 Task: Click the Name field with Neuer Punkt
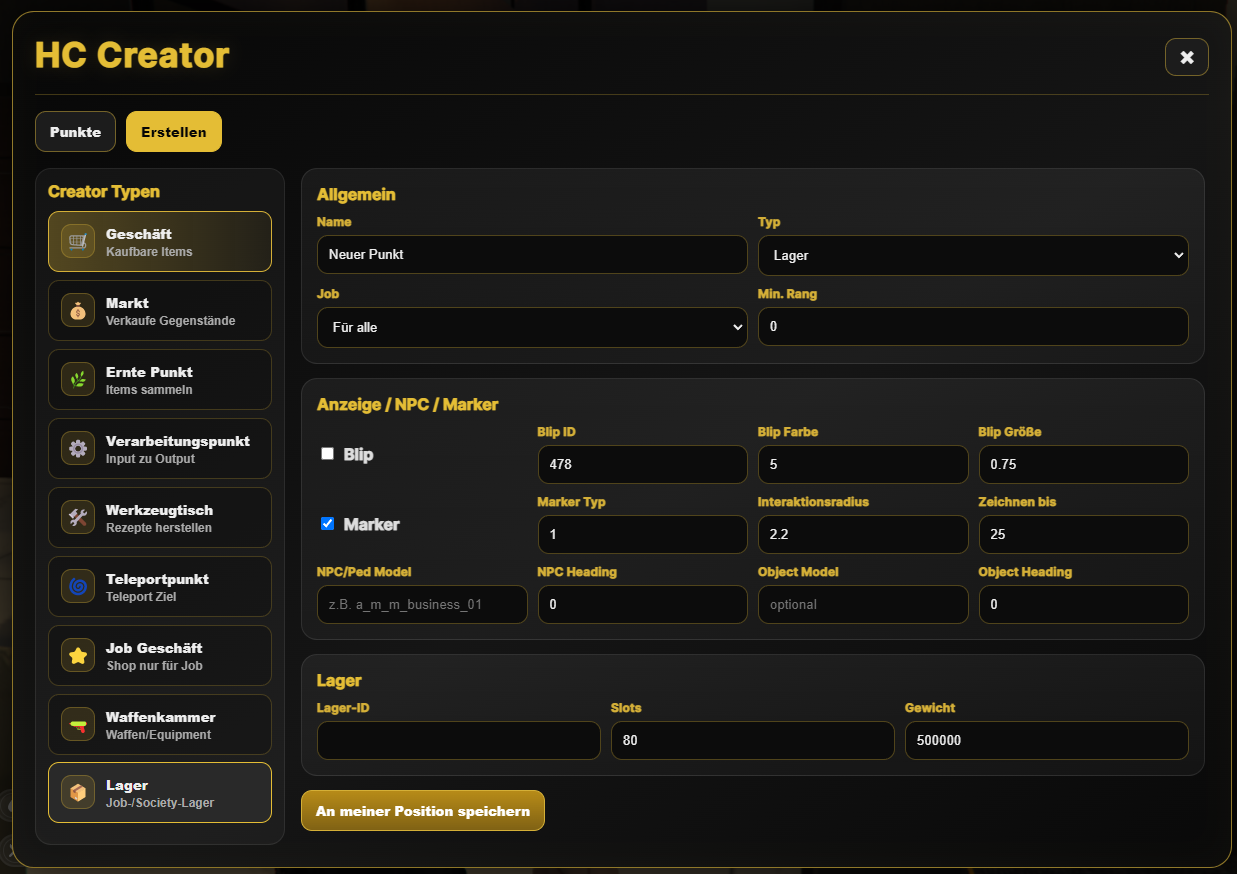pyautogui.click(x=532, y=255)
